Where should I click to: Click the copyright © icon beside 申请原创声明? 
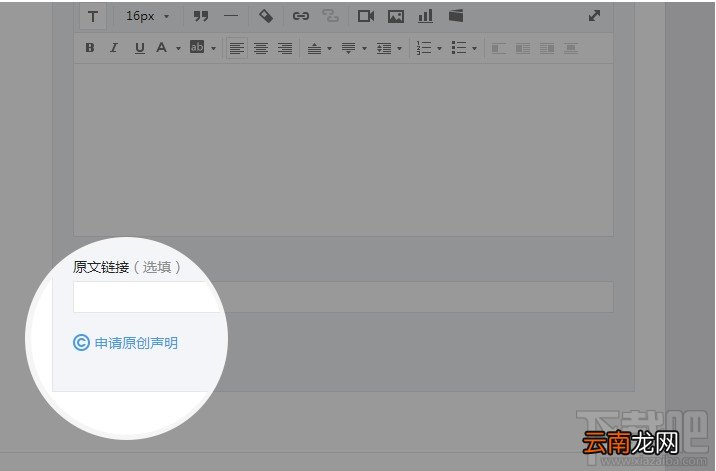[81, 343]
